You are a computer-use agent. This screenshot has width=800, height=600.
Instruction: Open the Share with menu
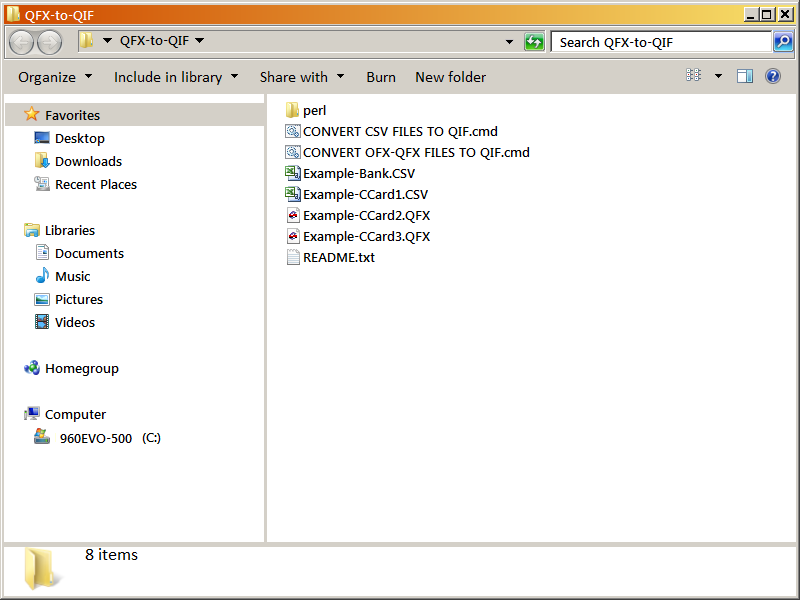pos(301,77)
